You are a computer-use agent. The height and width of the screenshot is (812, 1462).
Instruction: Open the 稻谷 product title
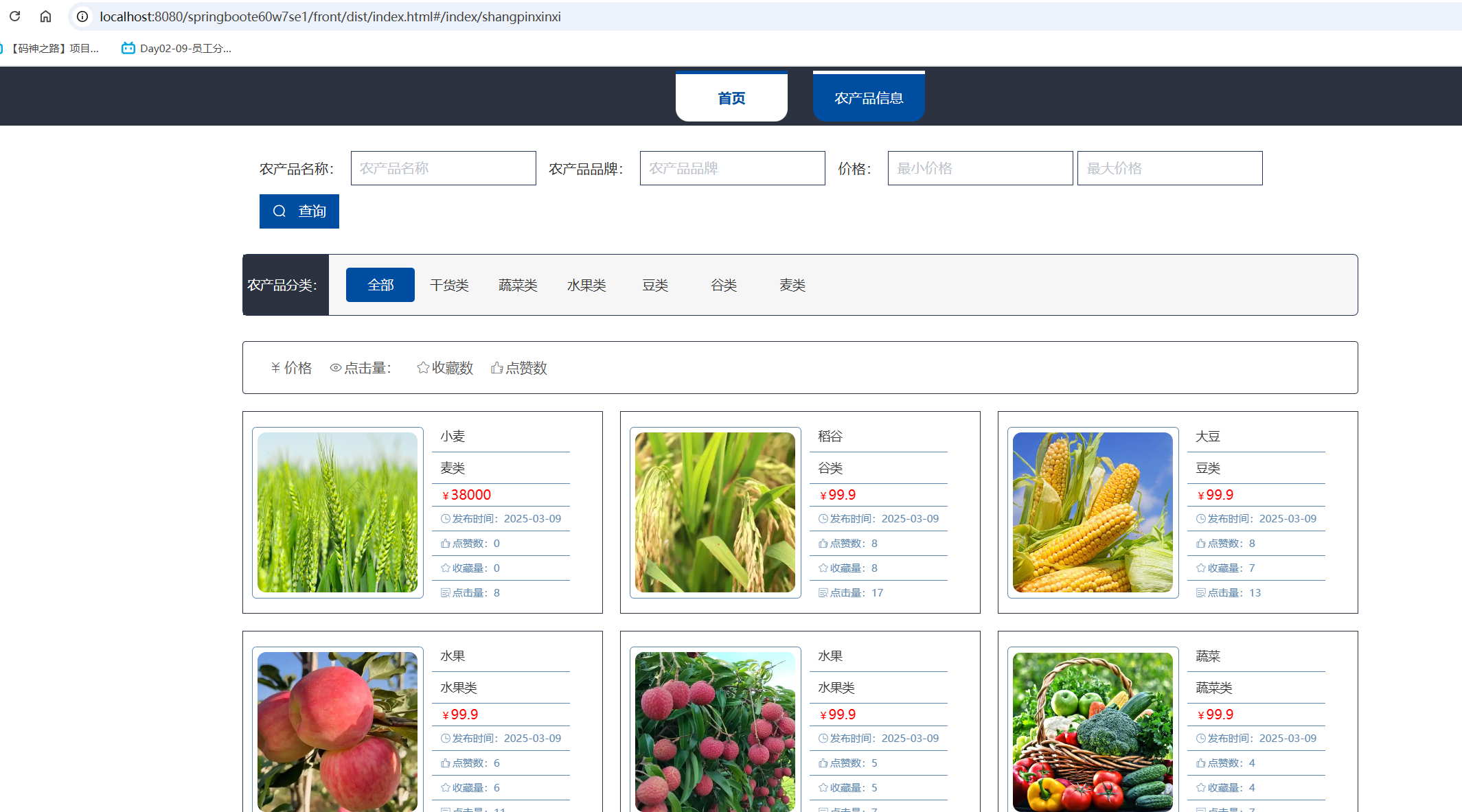point(830,437)
